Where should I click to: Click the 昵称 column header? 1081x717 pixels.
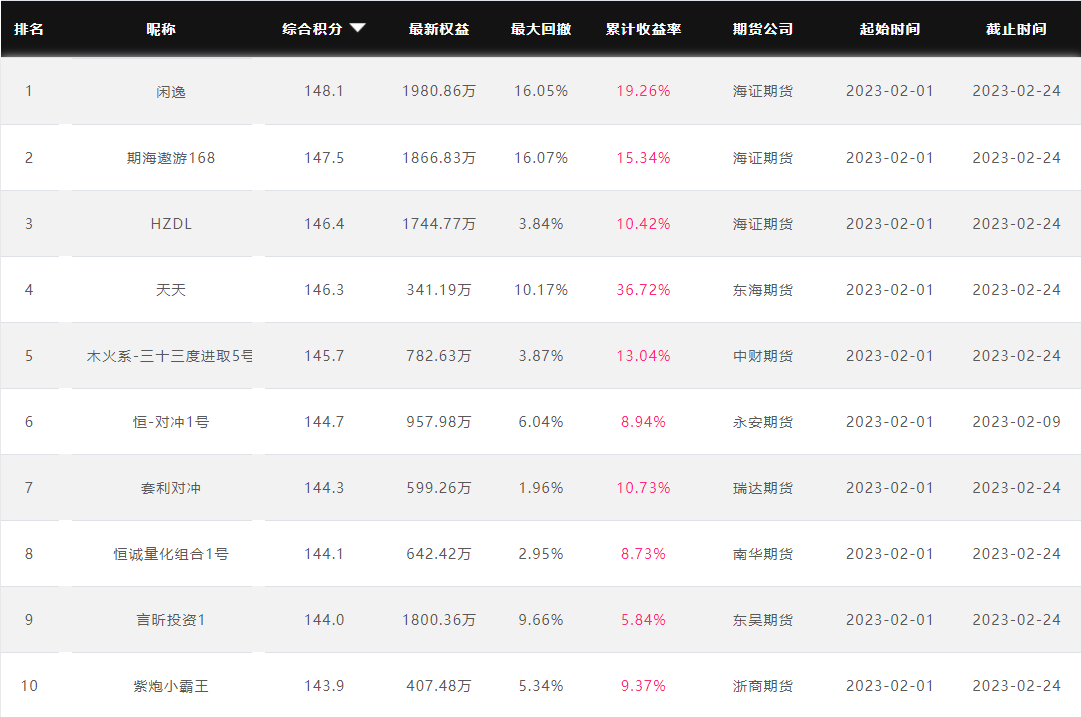161,29
